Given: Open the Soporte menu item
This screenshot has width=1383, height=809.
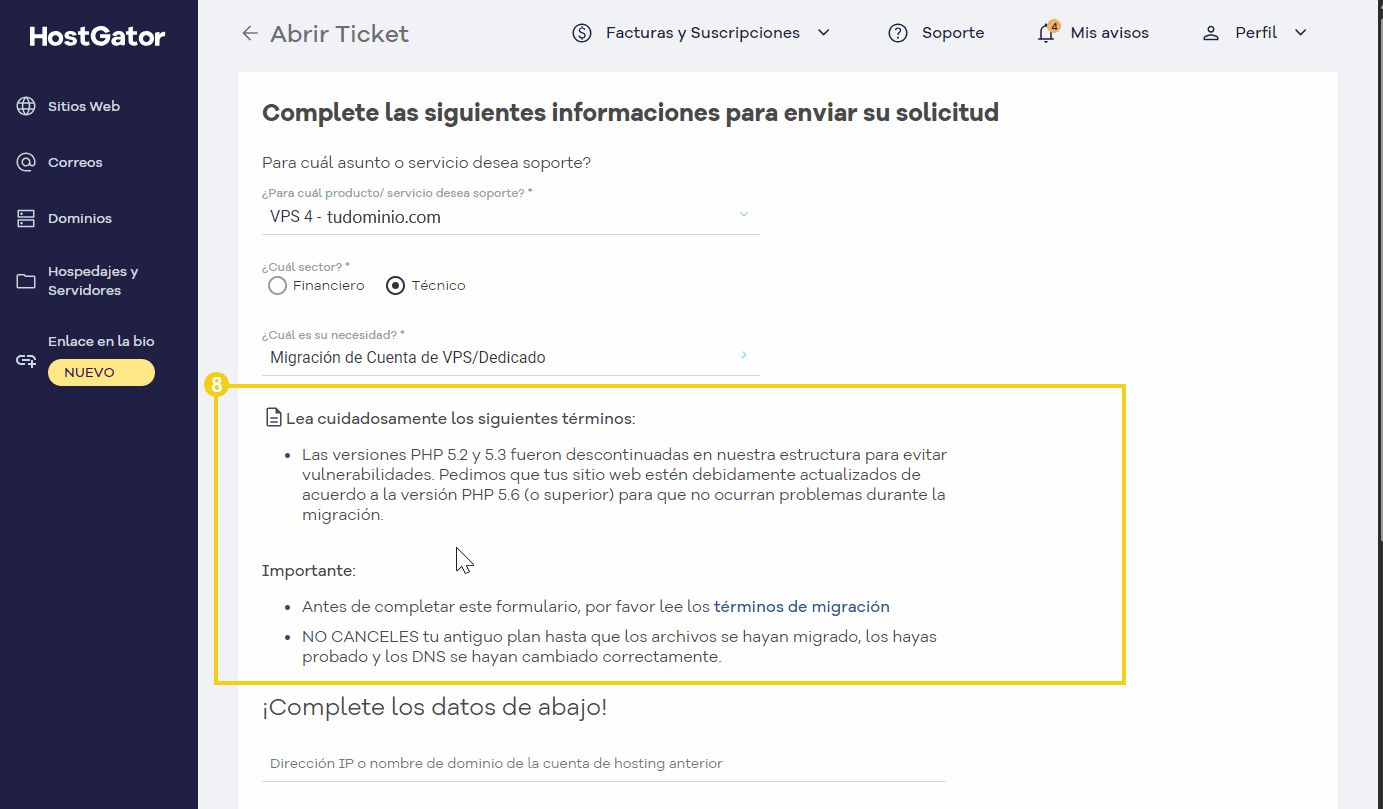Looking at the screenshot, I should pyautogui.click(x=953, y=33).
